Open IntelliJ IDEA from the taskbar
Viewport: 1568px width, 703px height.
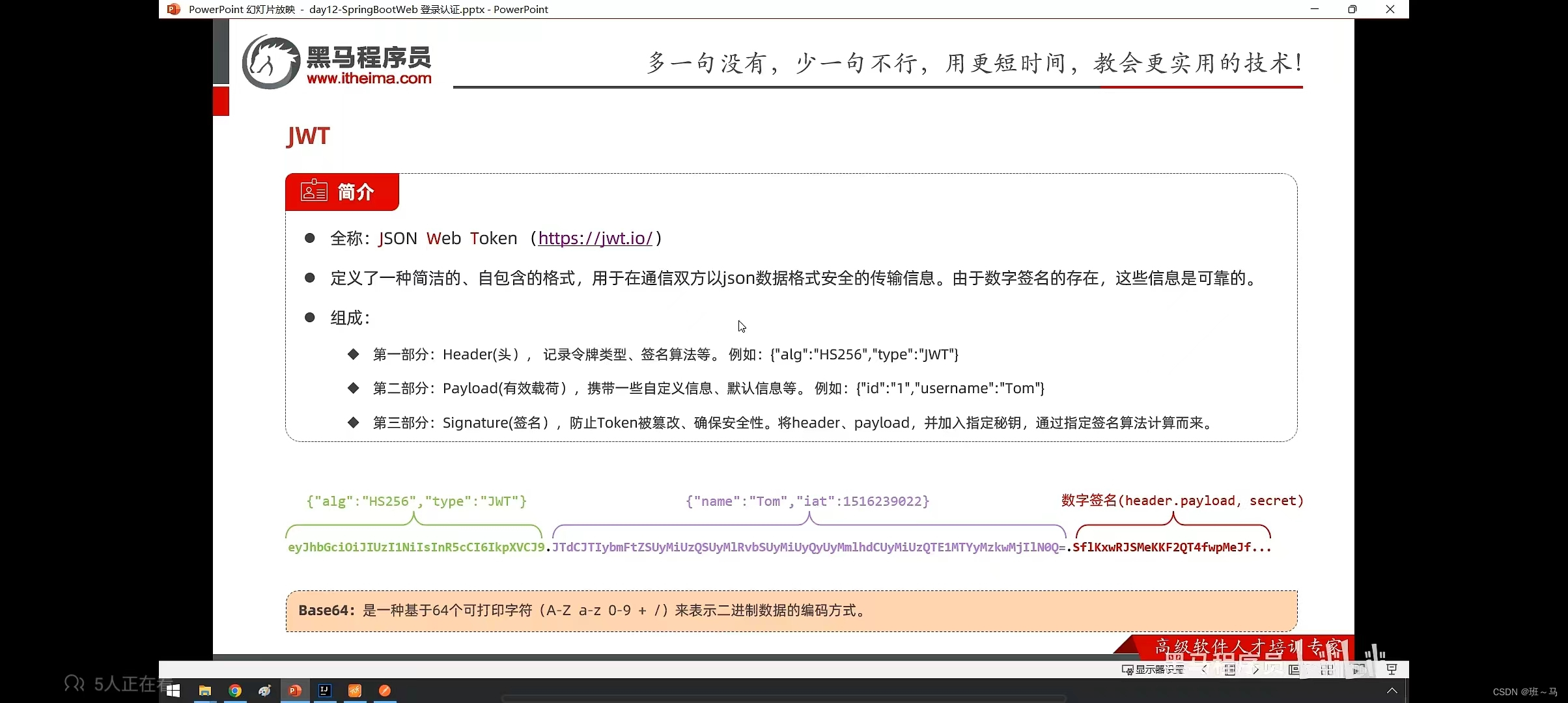pyautogui.click(x=325, y=691)
